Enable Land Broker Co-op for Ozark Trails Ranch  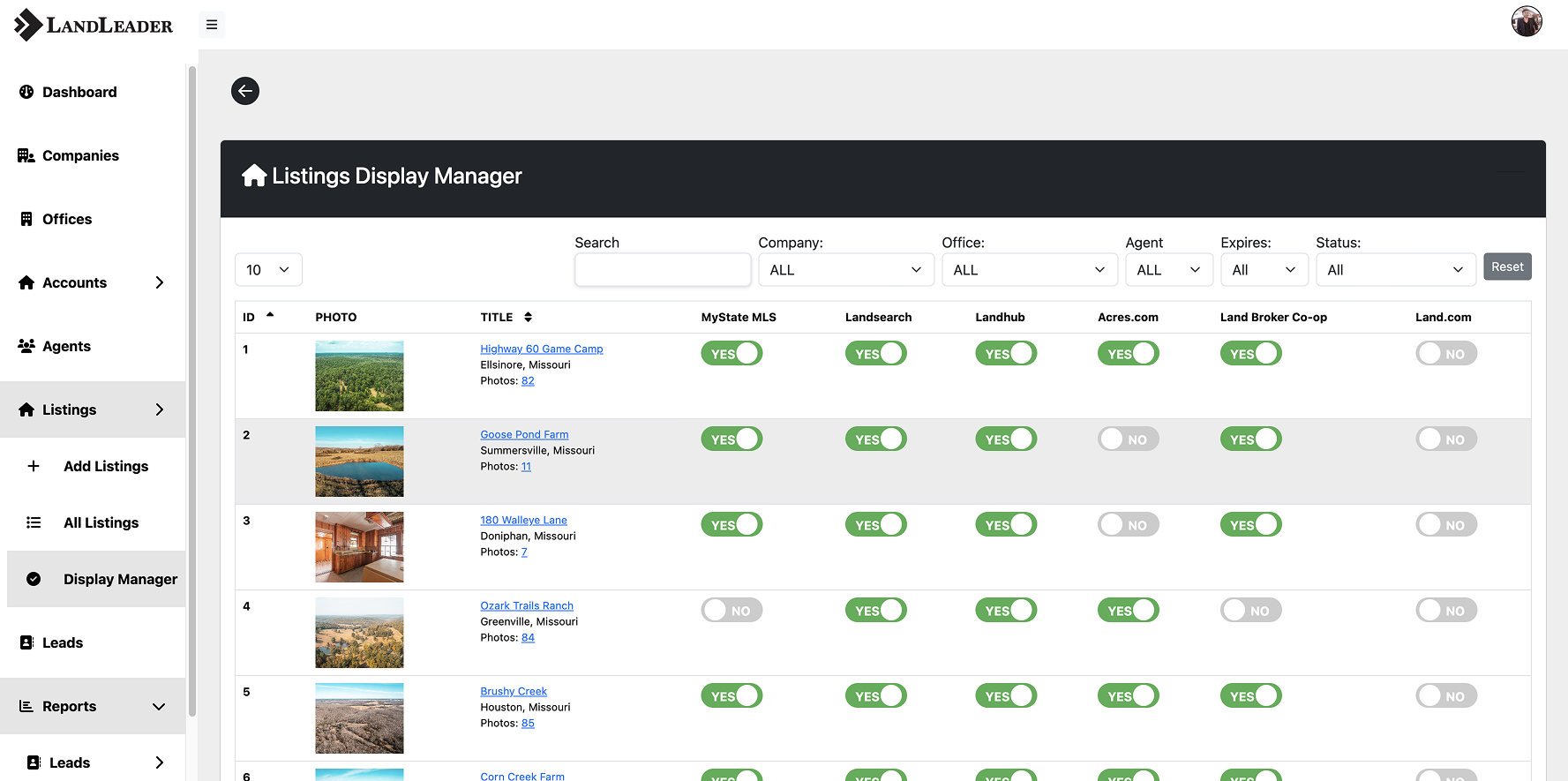1250,611
